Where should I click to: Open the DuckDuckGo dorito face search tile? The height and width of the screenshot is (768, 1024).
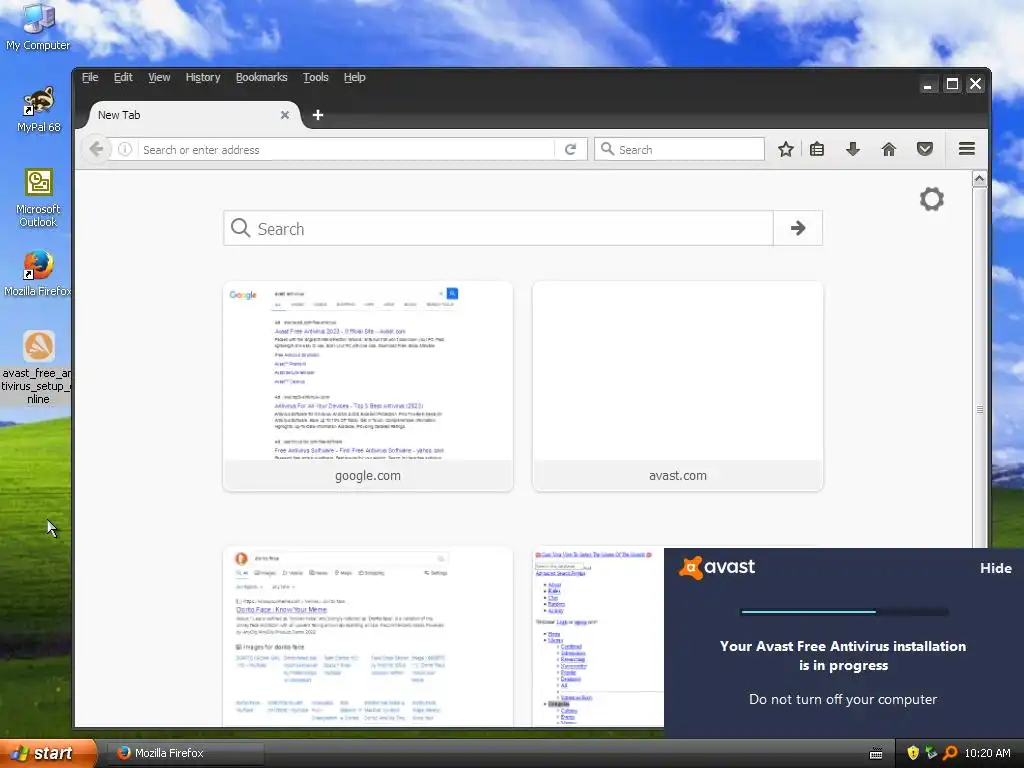[x=368, y=637]
